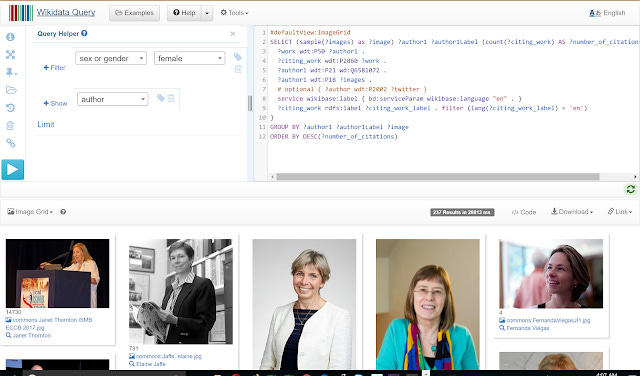Click the info icon in left sidebar

point(11,37)
